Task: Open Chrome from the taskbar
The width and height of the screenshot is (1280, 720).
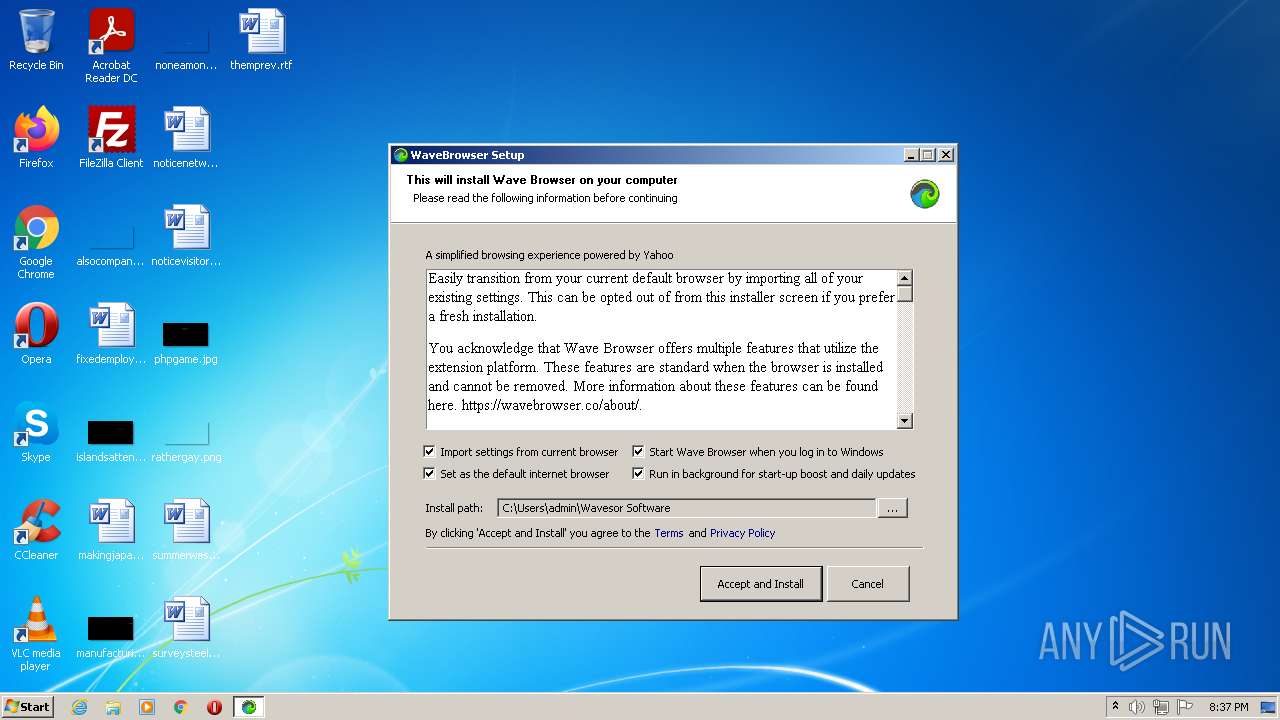Action: point(181,707)
